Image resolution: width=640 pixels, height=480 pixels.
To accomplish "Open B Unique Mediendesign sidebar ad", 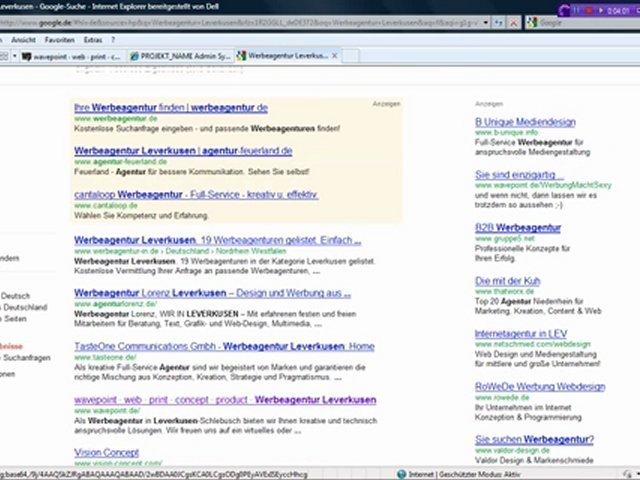I will (525, 122).
